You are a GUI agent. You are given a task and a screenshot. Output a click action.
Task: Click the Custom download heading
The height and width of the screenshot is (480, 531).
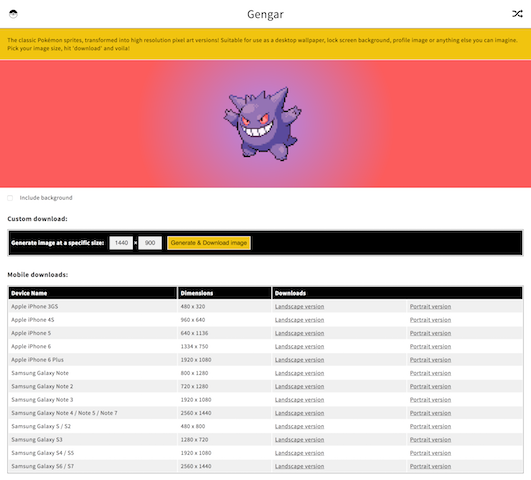click(x=37, y=219)
